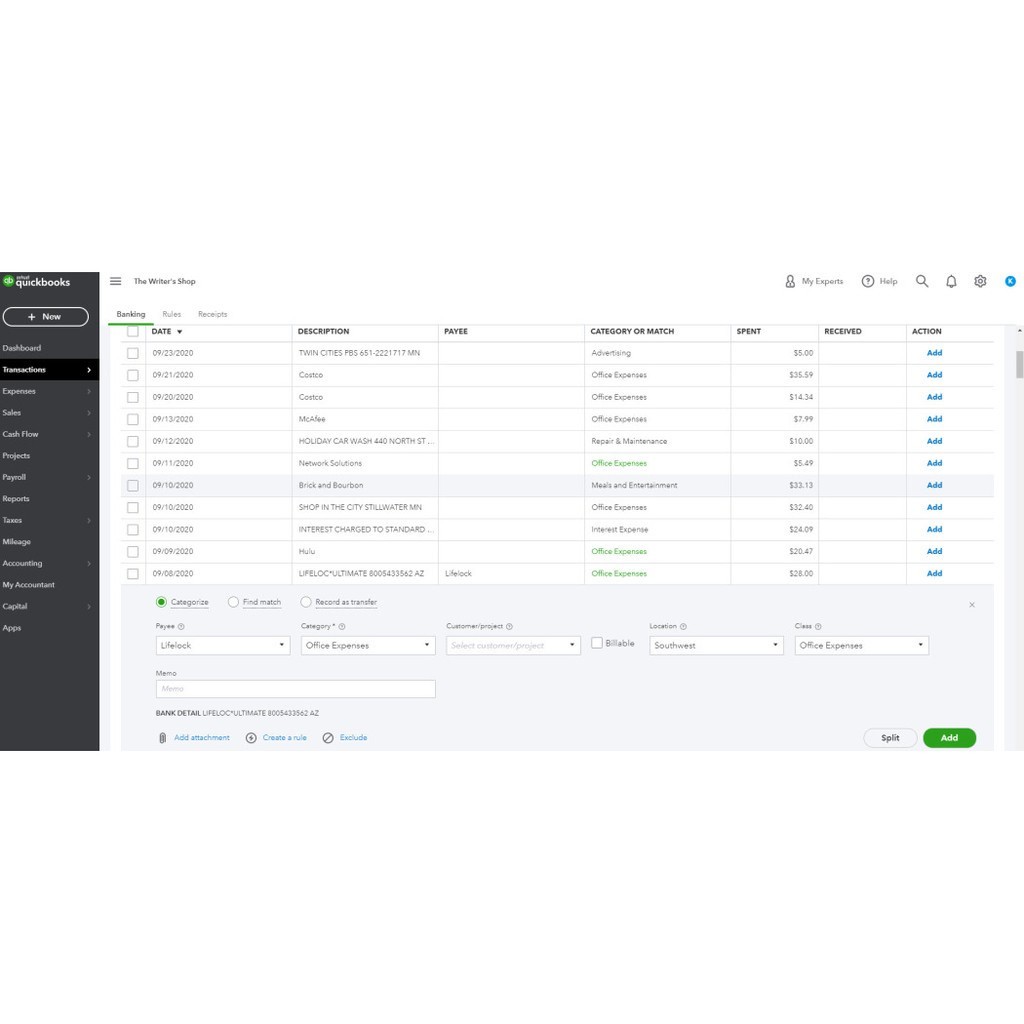Click the Split button

tap(890, 738)
